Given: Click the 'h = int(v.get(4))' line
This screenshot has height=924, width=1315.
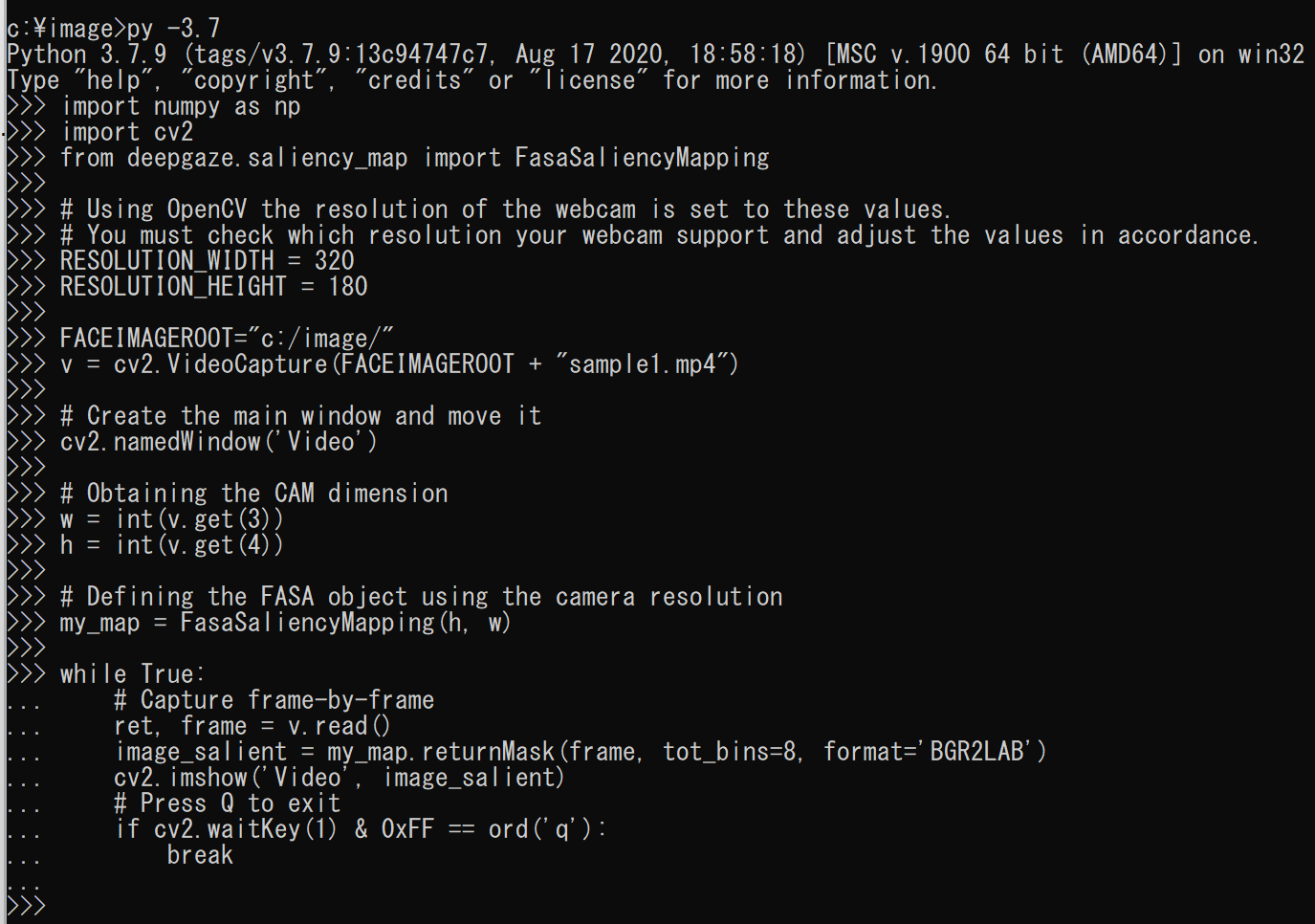Looking at the screenshot, I should [x=171, y=545].
